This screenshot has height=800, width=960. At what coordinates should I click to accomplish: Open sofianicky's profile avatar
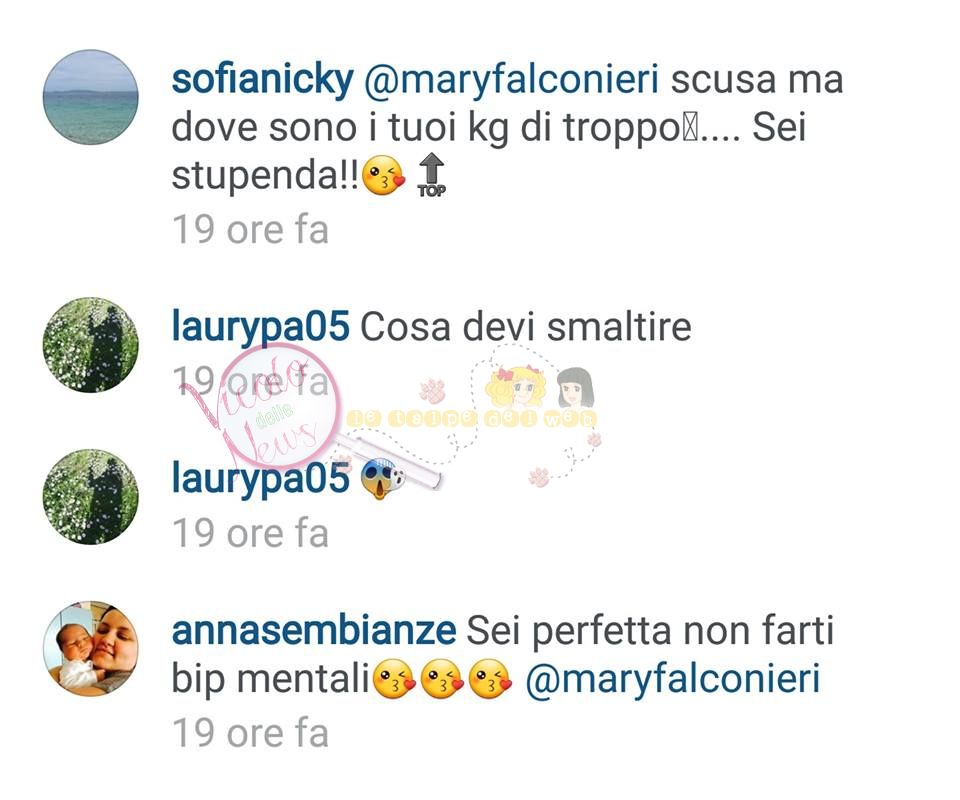pos(91,97)
